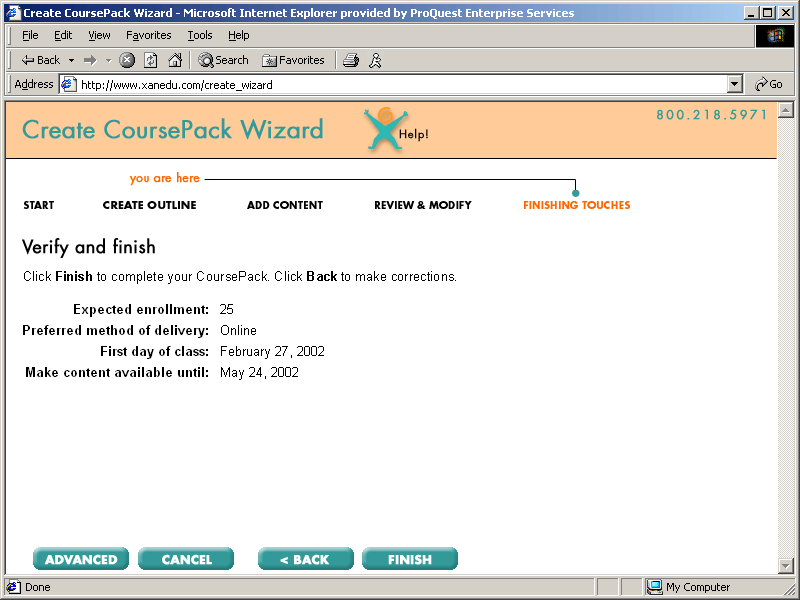The height and width of the screenshot is (600, 800).
Task: Open the Address bar dropdown list
Action: 735,85
